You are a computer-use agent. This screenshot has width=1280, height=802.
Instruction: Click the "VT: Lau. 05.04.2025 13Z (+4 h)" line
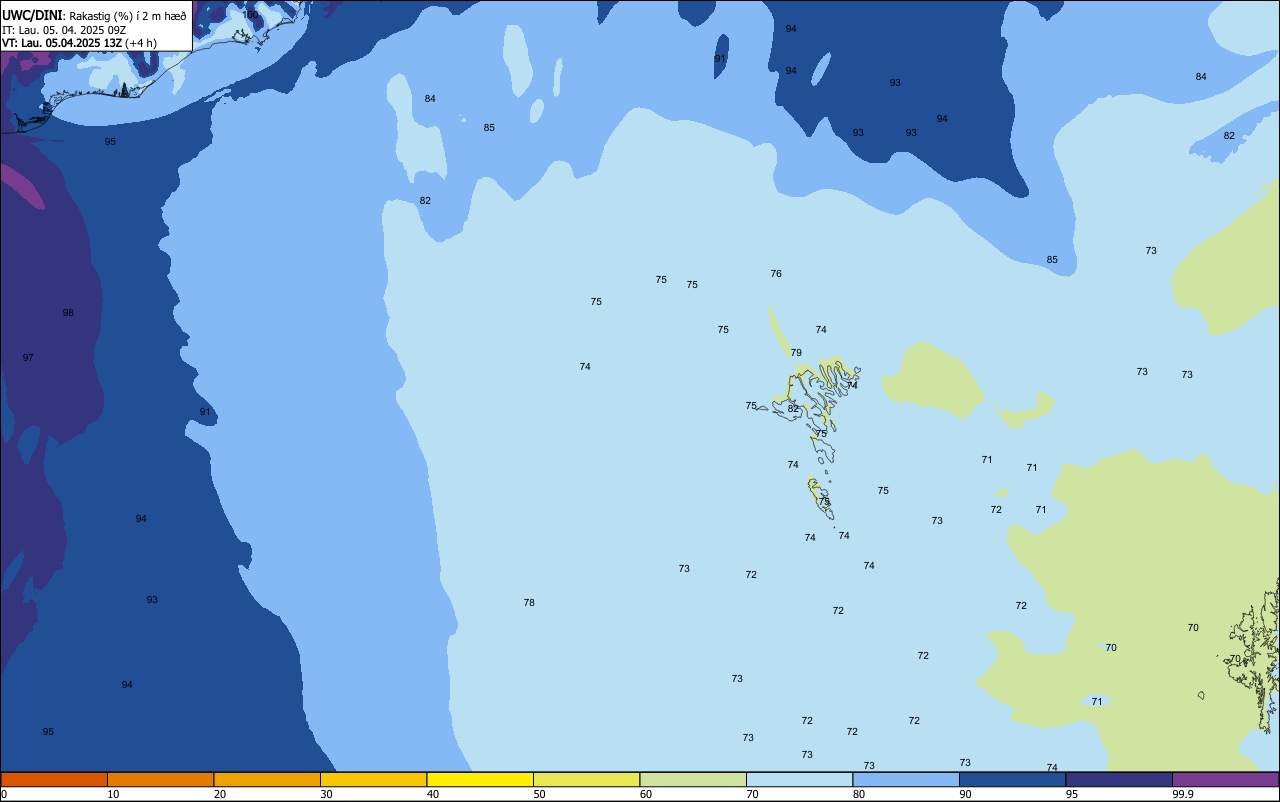click(x=79, y=43)
